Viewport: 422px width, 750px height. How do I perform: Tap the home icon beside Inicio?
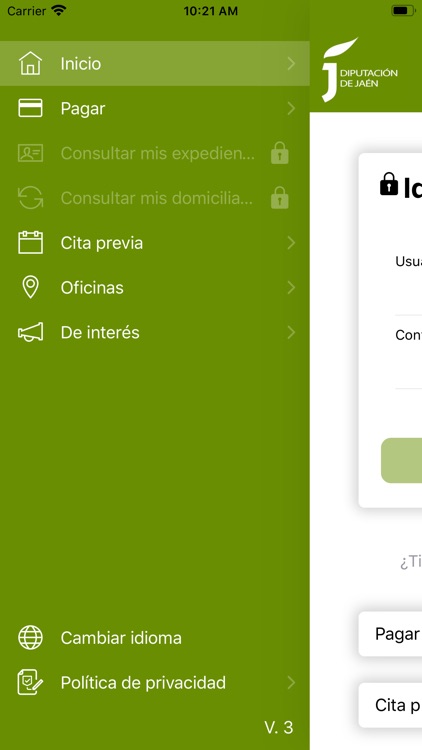[30, 64]
